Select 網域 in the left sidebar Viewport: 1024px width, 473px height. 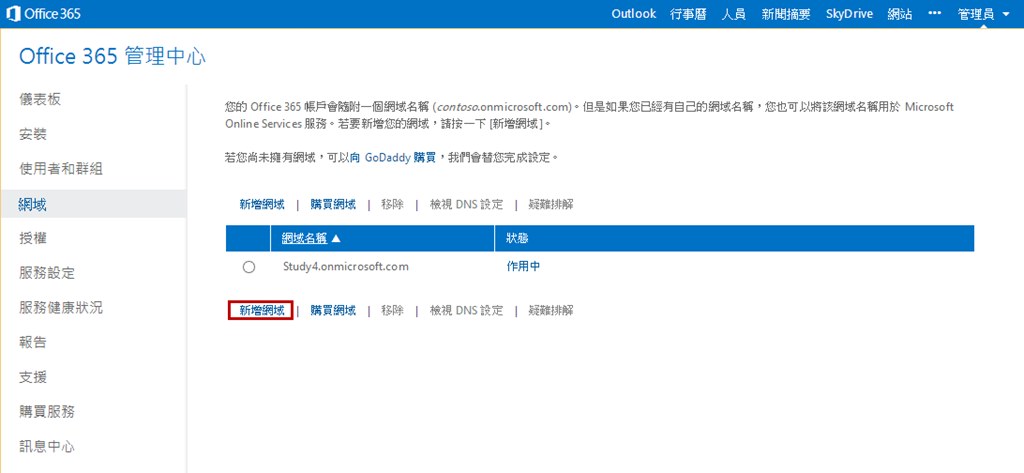coord(93,205)
